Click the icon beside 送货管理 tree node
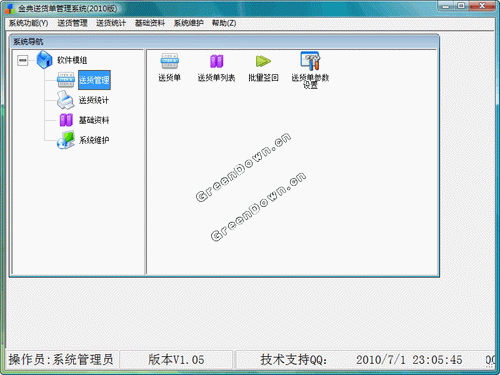 point(66,80)
